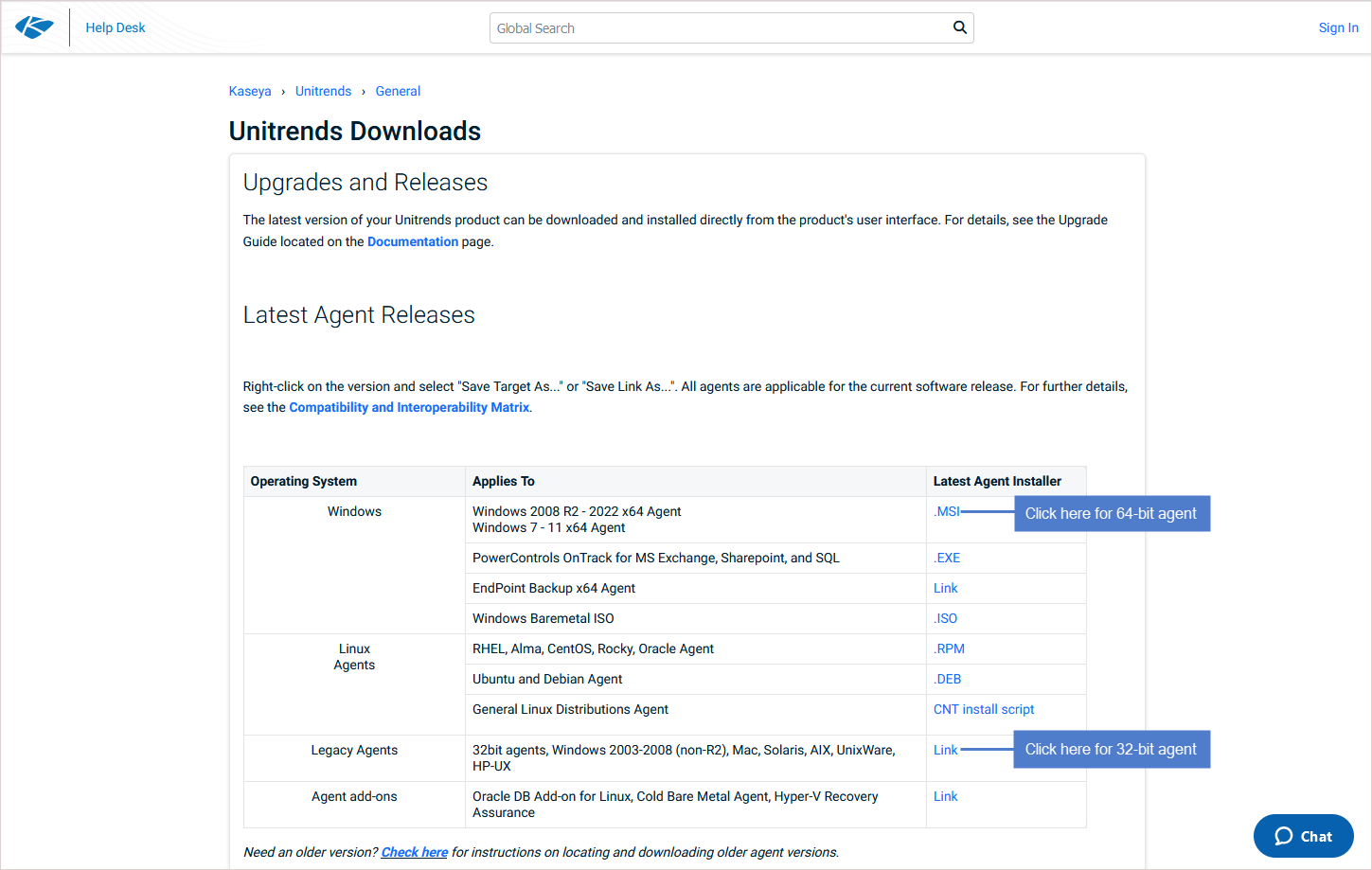Go to Kaseya breadcrumb
This screenshot has height=870, width=1372.
tap(250, 91)
